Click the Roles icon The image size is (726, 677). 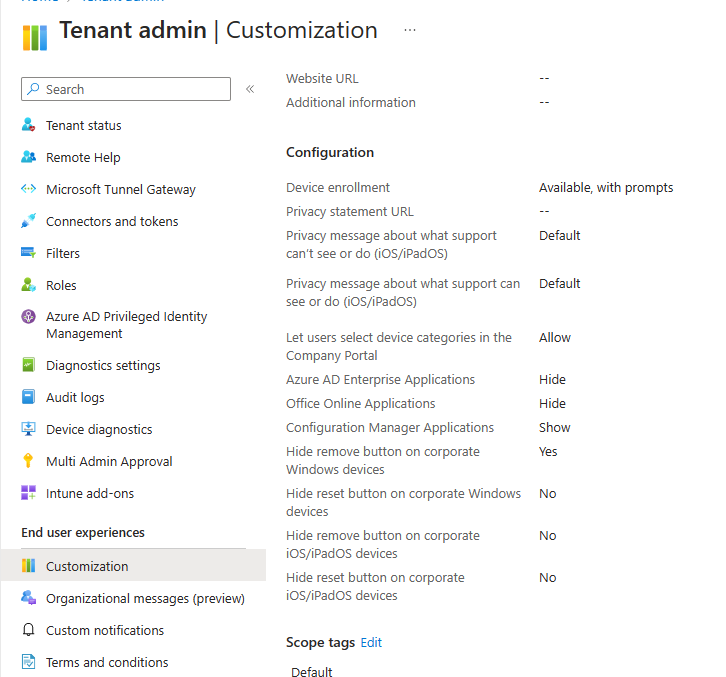(x=28, y=285)
